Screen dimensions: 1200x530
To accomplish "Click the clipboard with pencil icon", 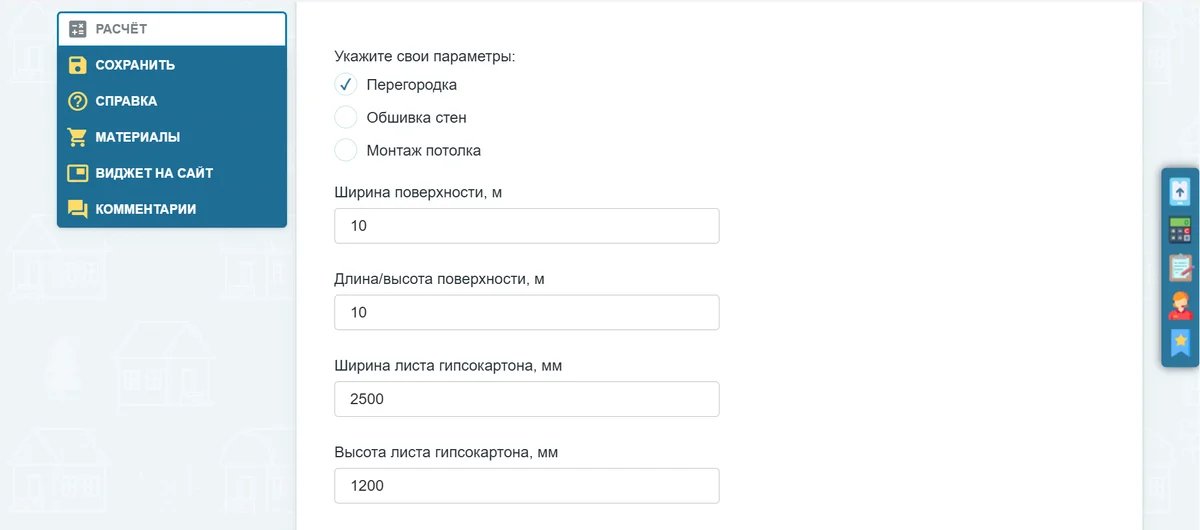I will [1181, 267].
